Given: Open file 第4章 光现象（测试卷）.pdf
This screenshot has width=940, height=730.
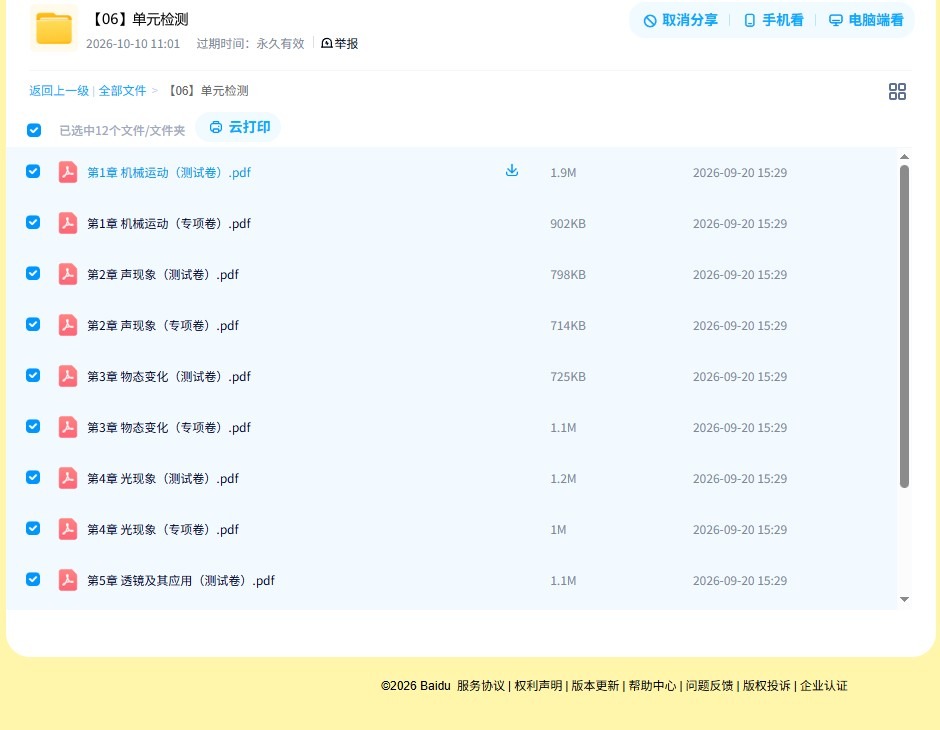Looking at the screenshot, I should (x=163, y=478).
